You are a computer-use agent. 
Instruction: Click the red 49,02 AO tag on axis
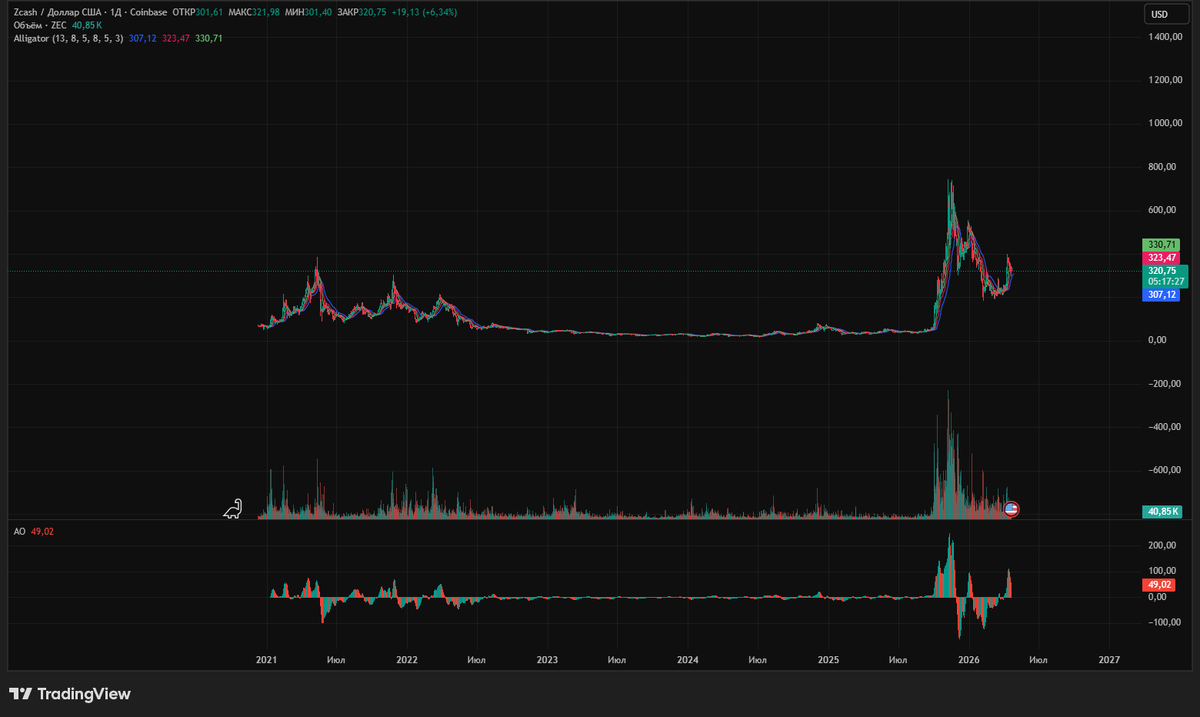click(x=1159, y=584)
